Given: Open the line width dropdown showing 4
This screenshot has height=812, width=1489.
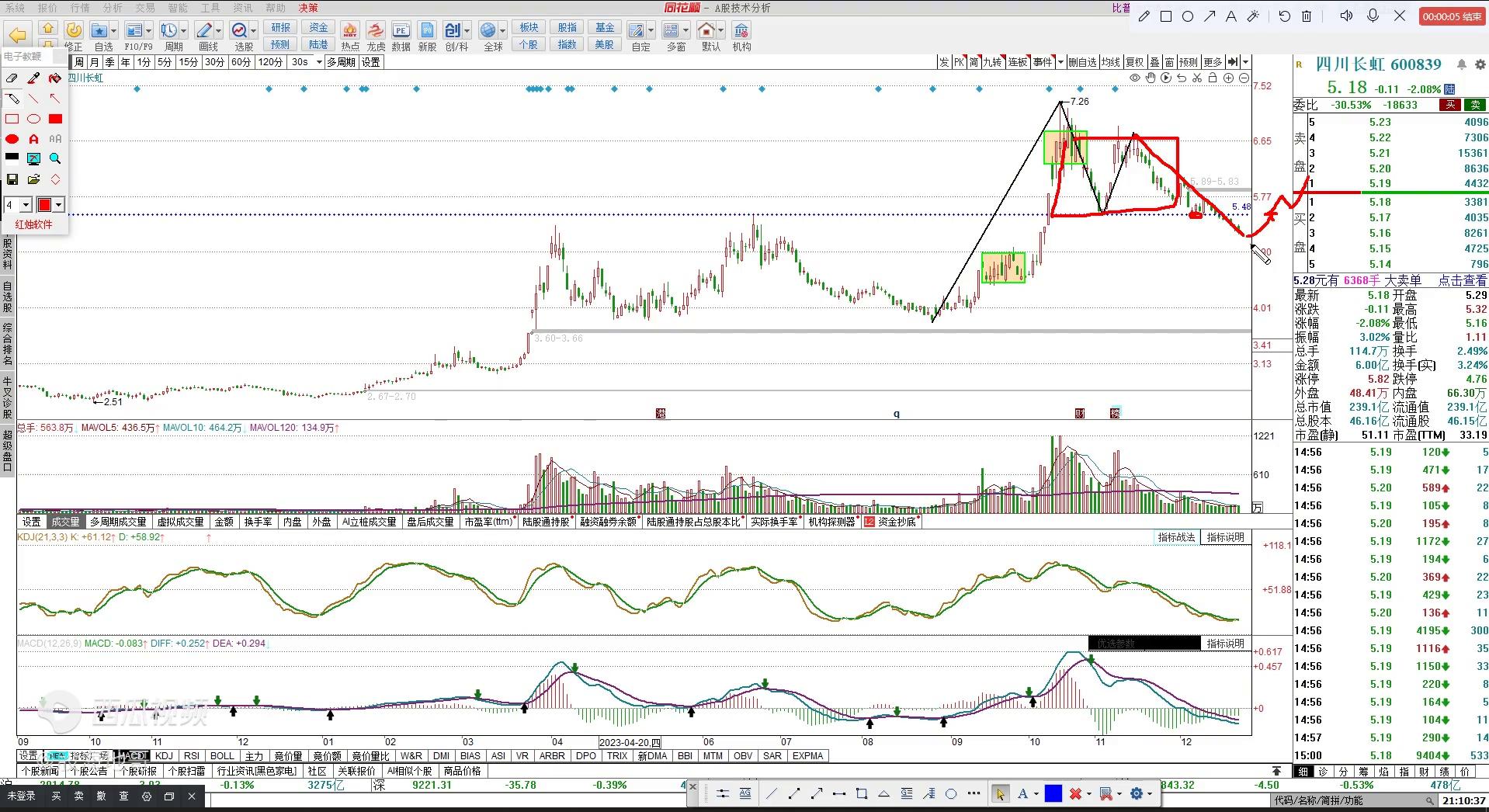Looking at the screenshot, I should [26, 205].
